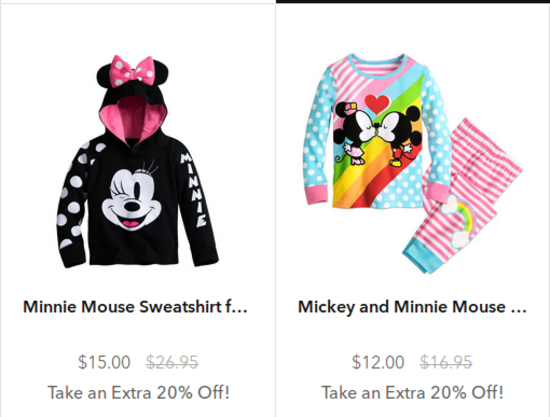Click the crossed-out $16.95 original price
The height and width of the screenshot is (417, 550).
[446, 362]
